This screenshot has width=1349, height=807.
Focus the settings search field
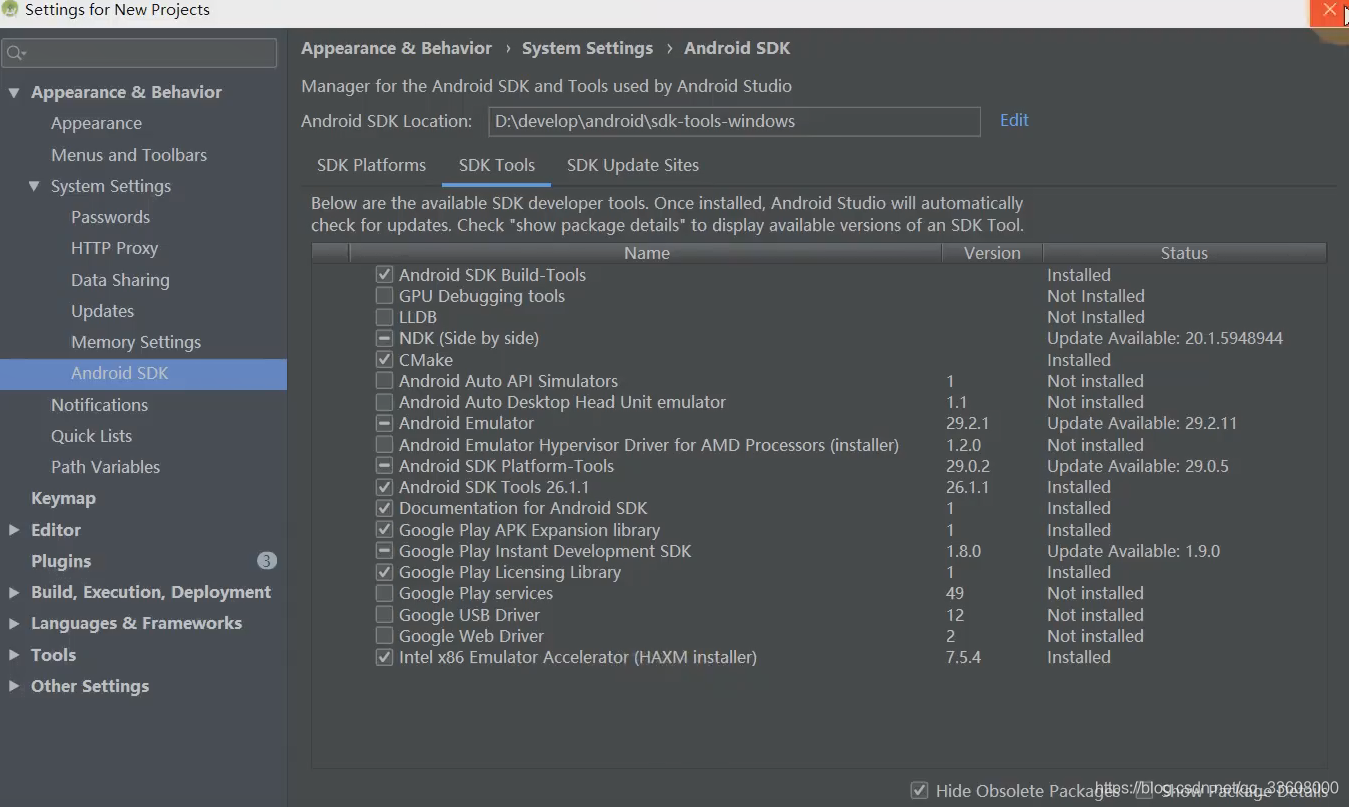point(139,53)
